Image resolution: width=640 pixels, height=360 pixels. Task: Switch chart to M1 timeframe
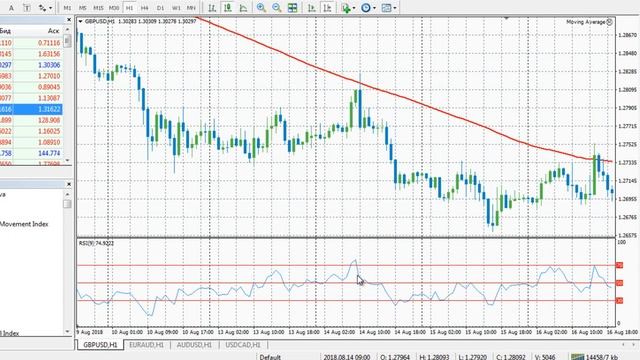(67, 8)
